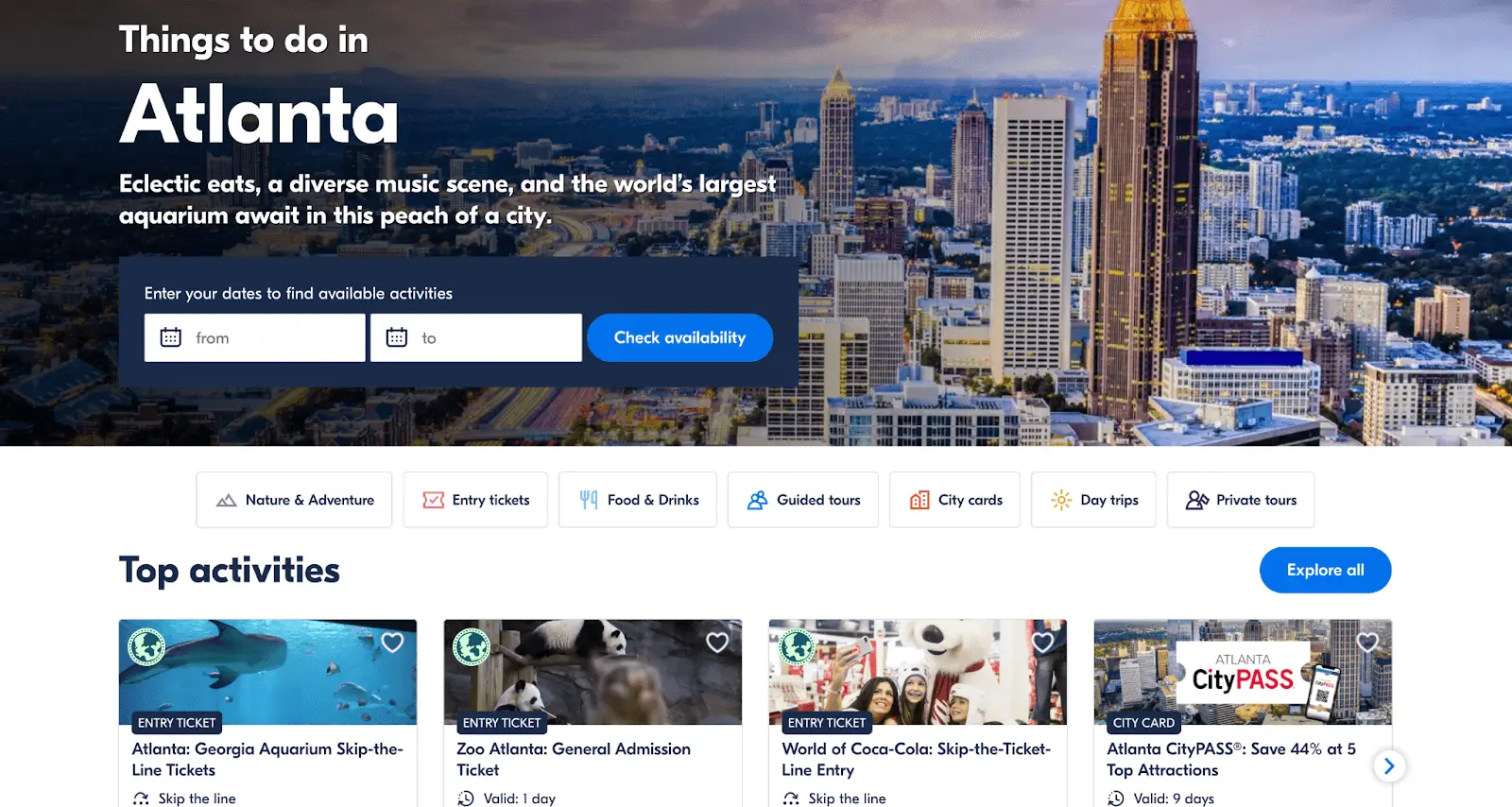The image size is (1512, 807).
Task: Click the Private tours people icon
Action: (1197, 500)
